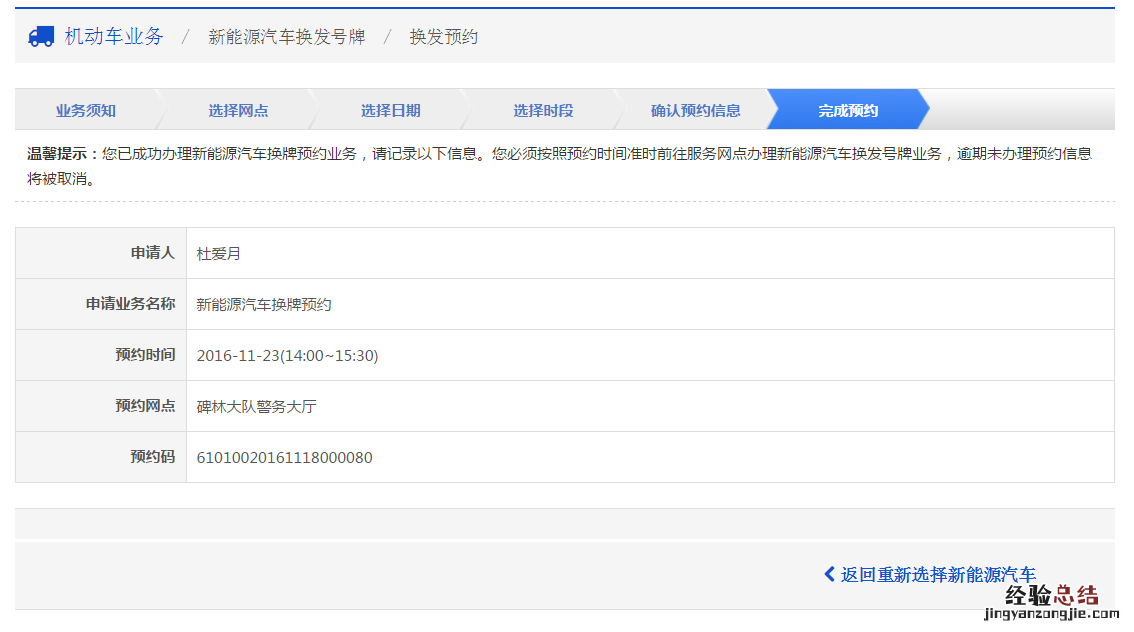The height and width of the screenshot is (632, 1134).
Task: Click the 温馨提示 notice heading
Action: 62,154
